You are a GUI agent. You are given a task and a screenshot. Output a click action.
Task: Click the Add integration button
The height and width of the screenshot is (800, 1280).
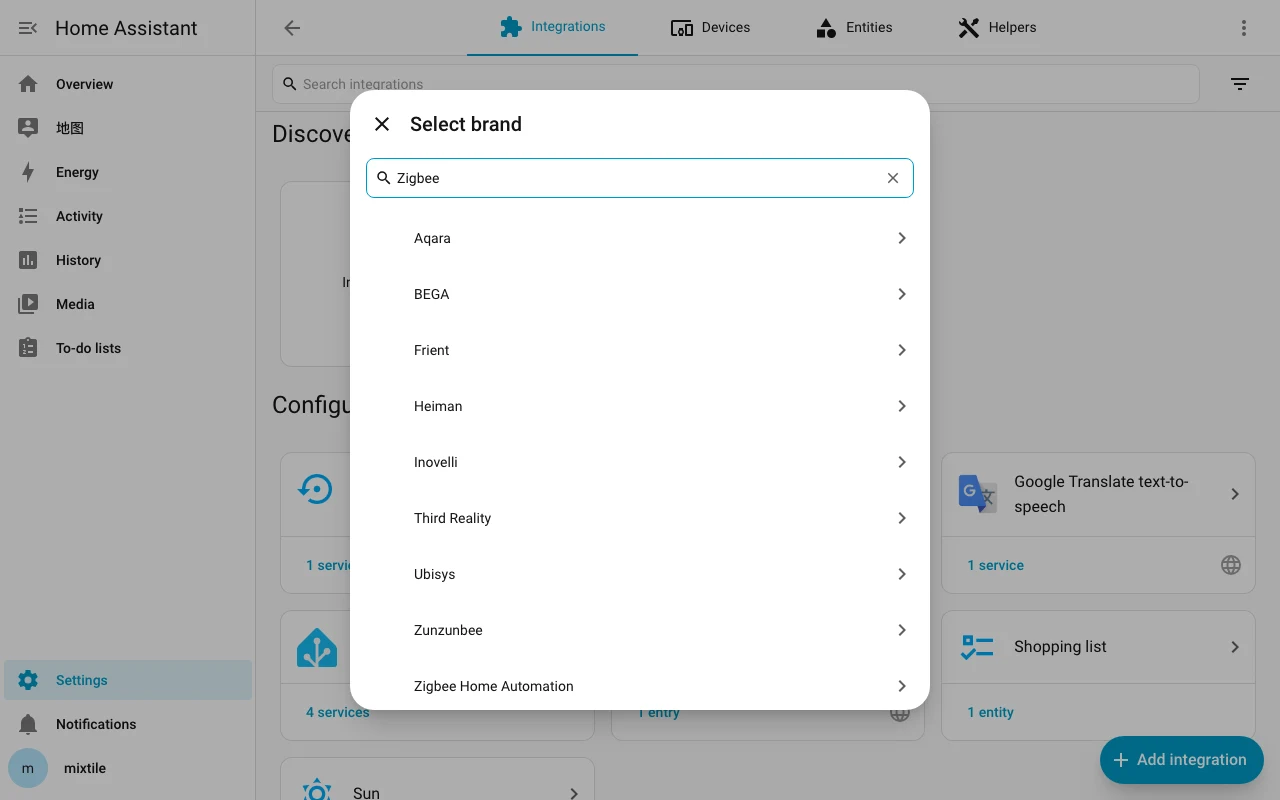tap(1182, 760)
